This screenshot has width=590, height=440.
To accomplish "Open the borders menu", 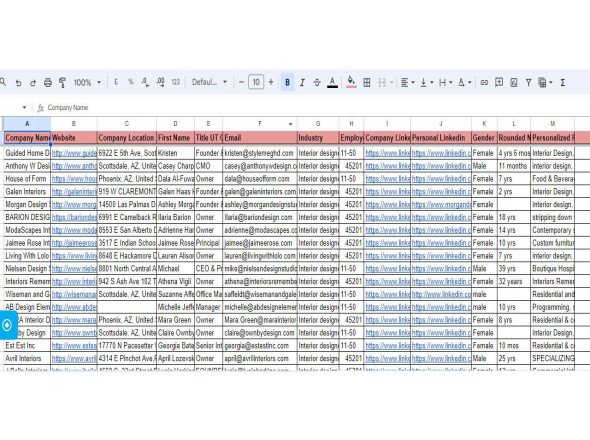I will (367, 82).
